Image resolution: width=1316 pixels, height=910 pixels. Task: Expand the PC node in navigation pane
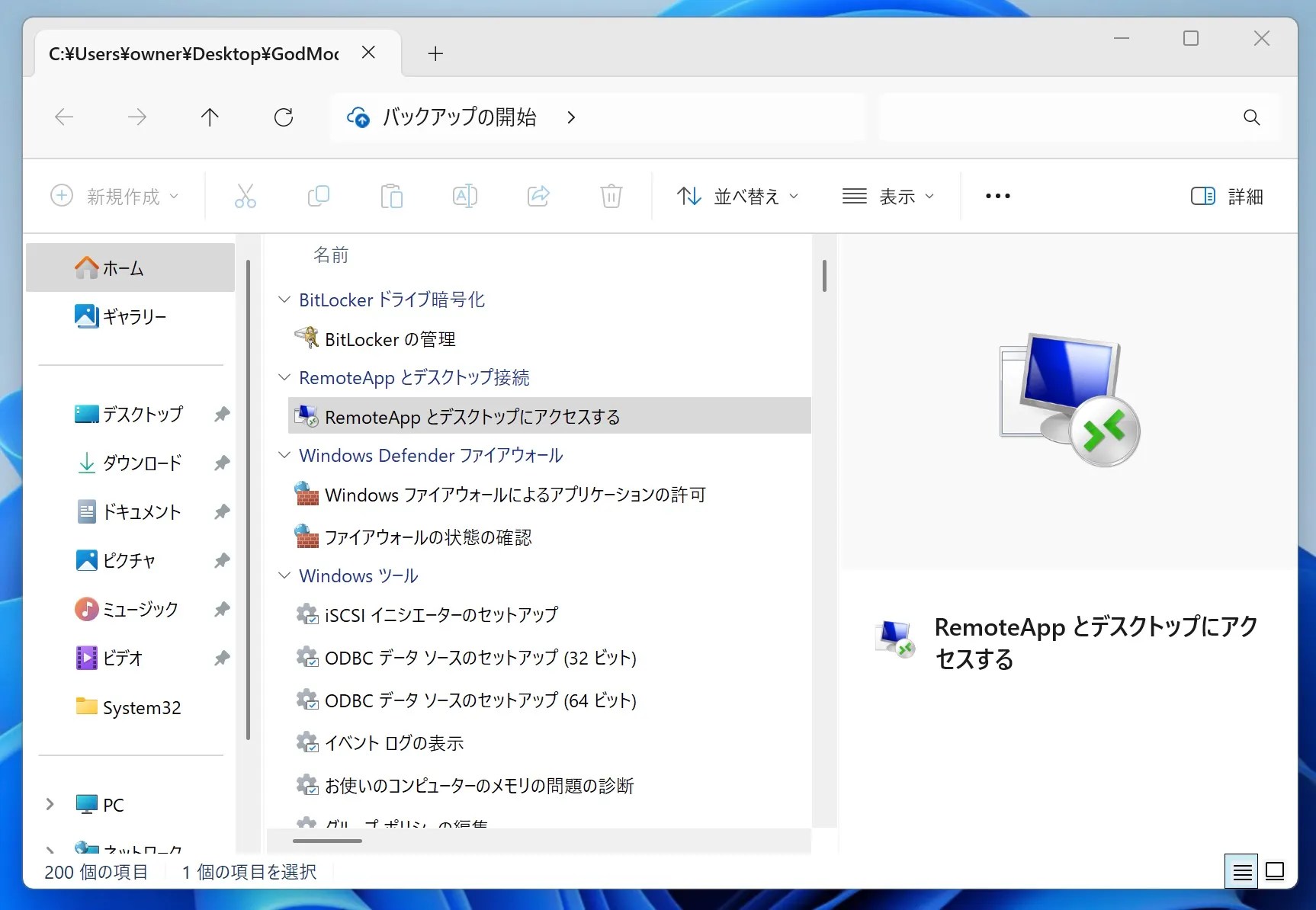50,804
